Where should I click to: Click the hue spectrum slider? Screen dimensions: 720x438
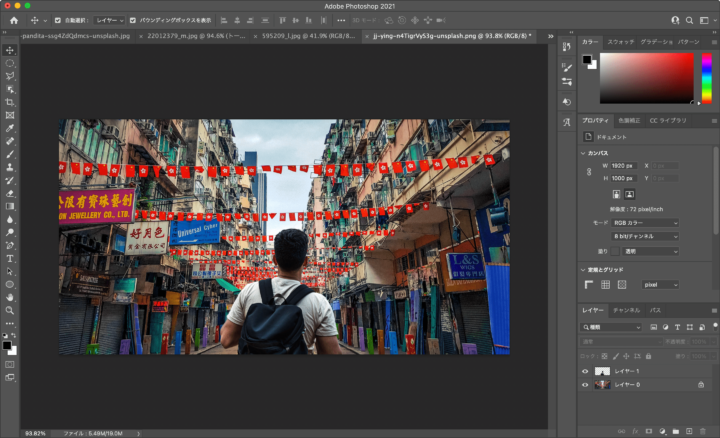(707, 78)
